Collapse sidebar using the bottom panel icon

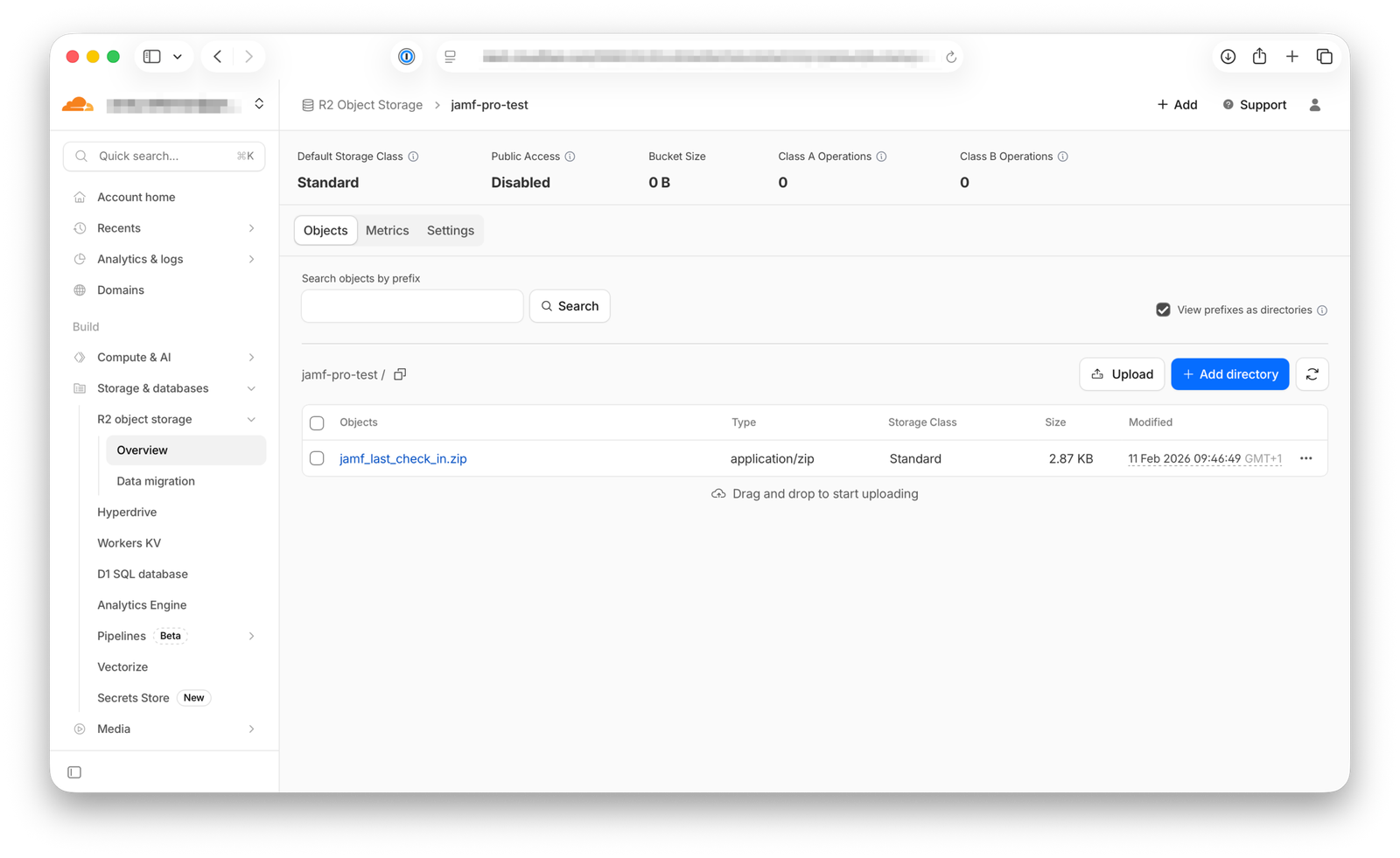click(x=74, y=772)
